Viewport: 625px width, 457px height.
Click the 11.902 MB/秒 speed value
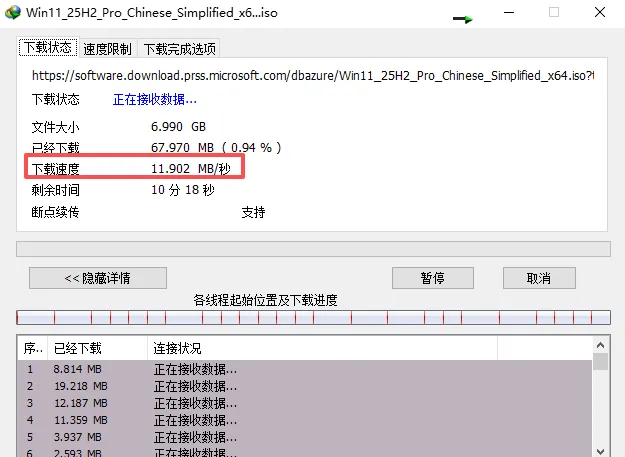(191, 169)
